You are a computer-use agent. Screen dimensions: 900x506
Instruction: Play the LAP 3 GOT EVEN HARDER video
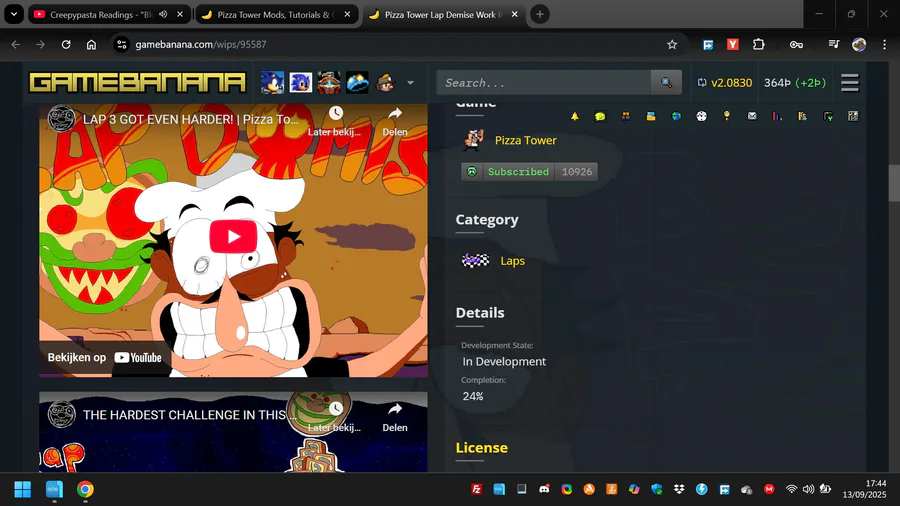[x=233, y=236]
